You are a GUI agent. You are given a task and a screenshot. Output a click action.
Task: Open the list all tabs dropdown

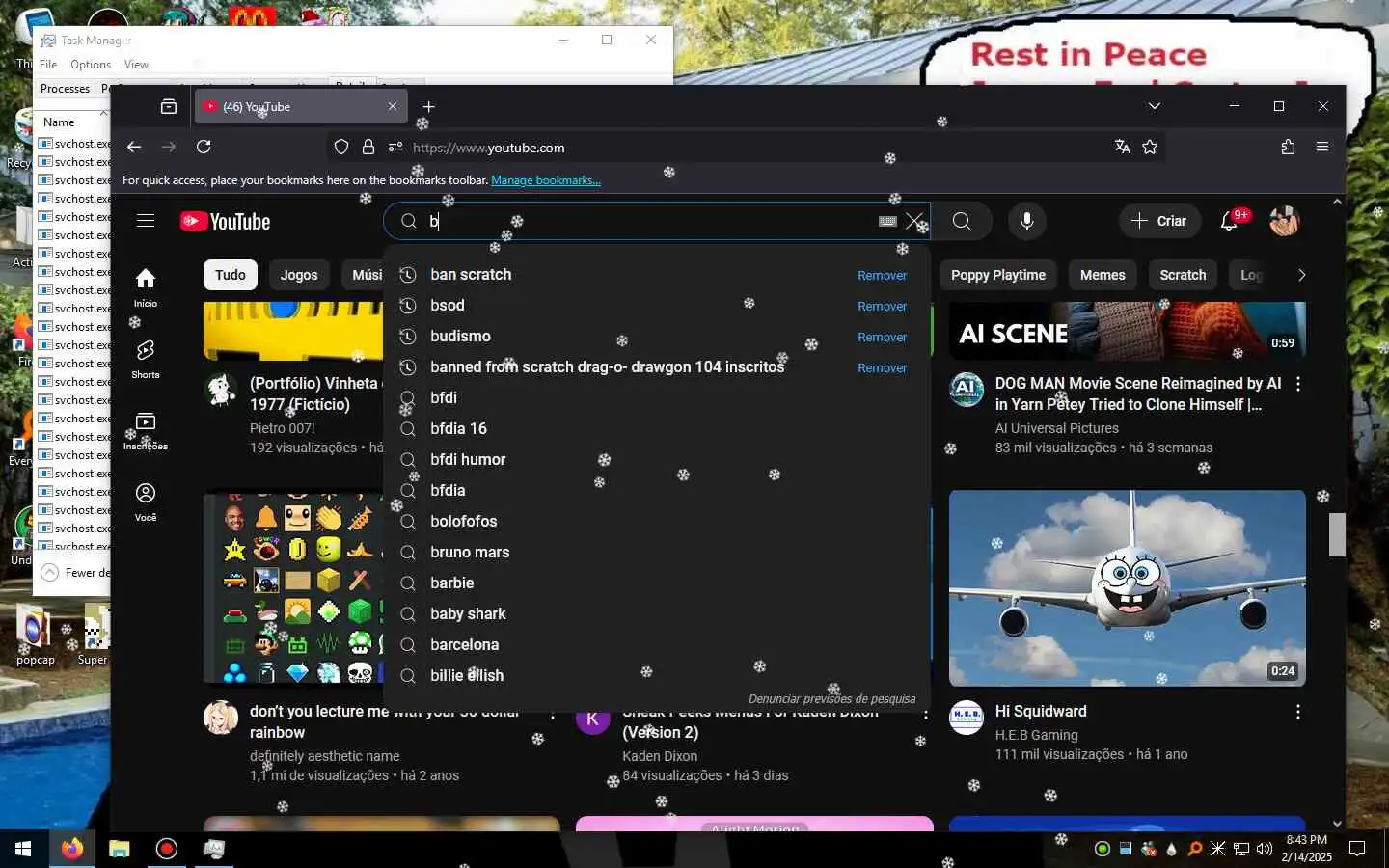click(1155, 106)
